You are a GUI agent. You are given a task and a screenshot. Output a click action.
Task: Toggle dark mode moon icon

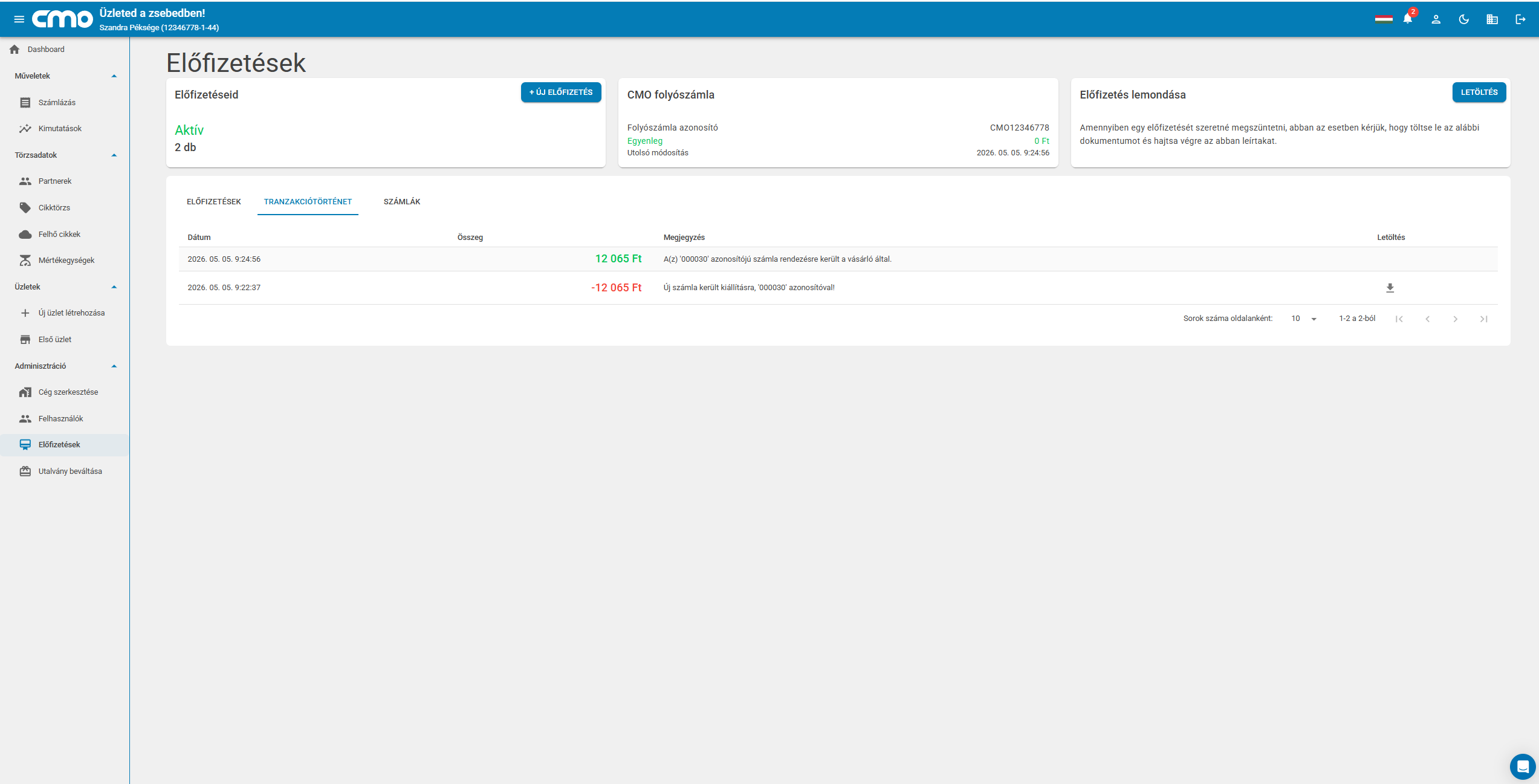point(1463,19)
